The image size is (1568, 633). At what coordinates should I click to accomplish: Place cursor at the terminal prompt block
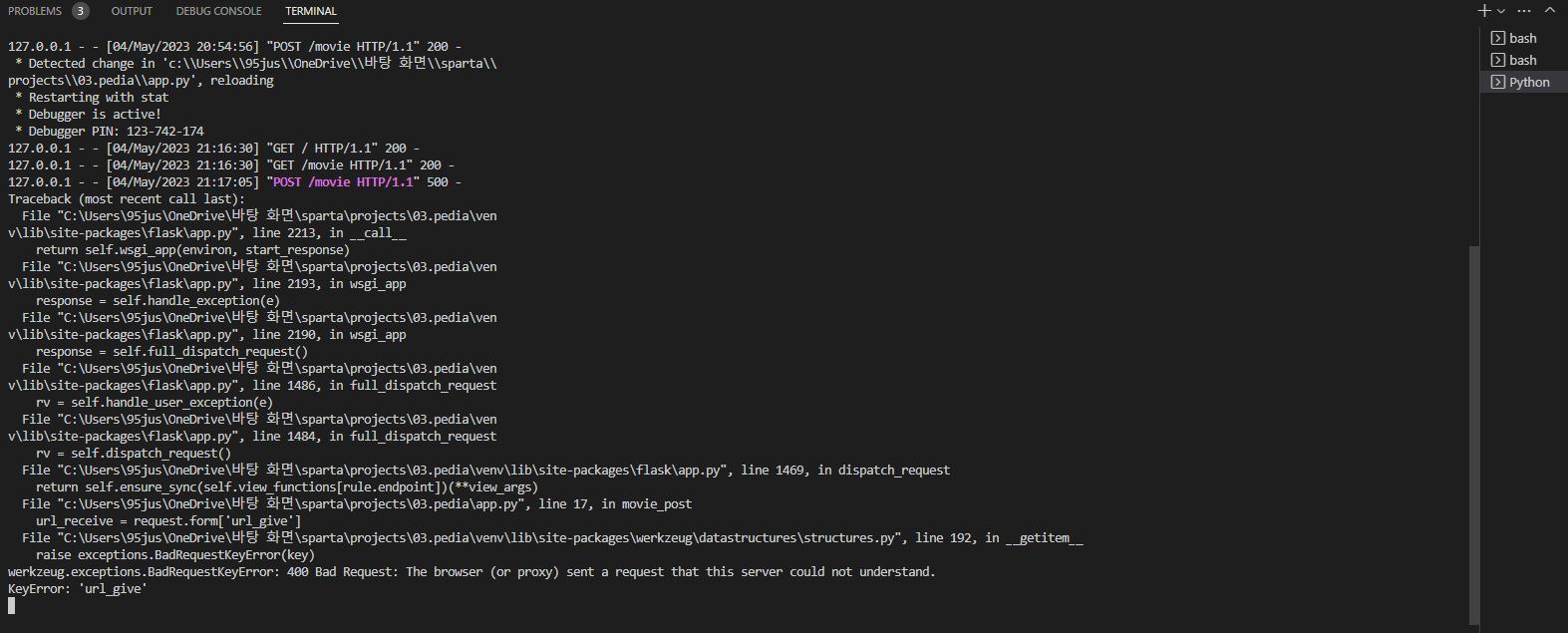point(11,605)
